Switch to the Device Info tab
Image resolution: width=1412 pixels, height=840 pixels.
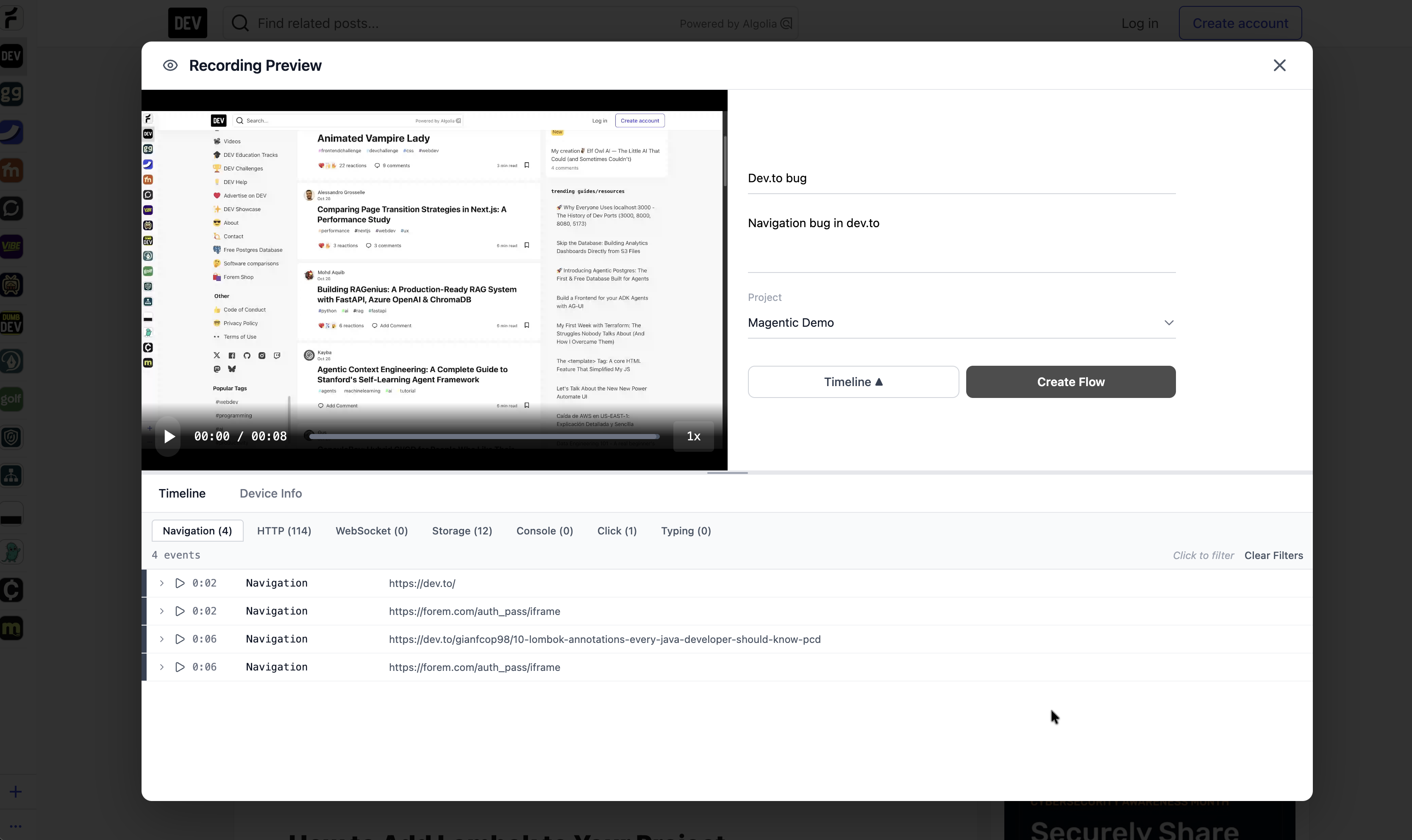point(270,494)
